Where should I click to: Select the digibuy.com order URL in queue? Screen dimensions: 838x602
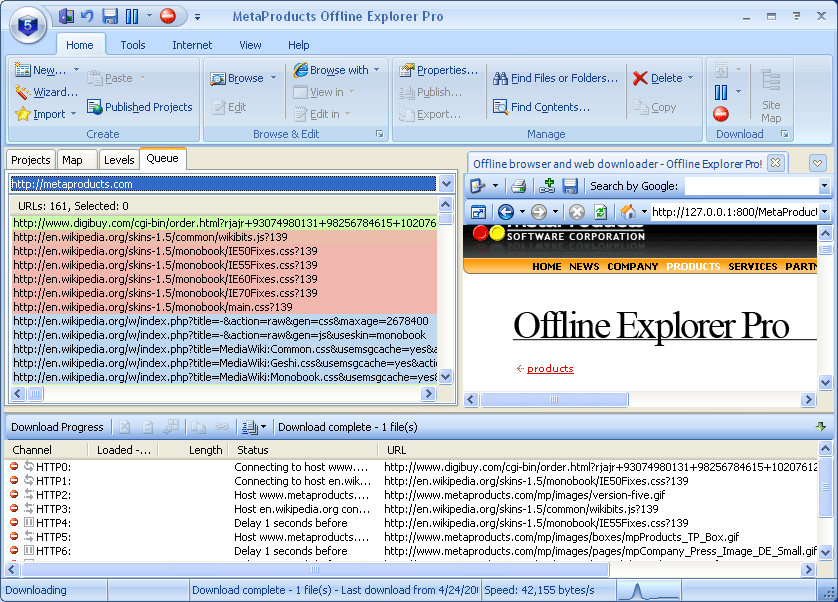224,223
